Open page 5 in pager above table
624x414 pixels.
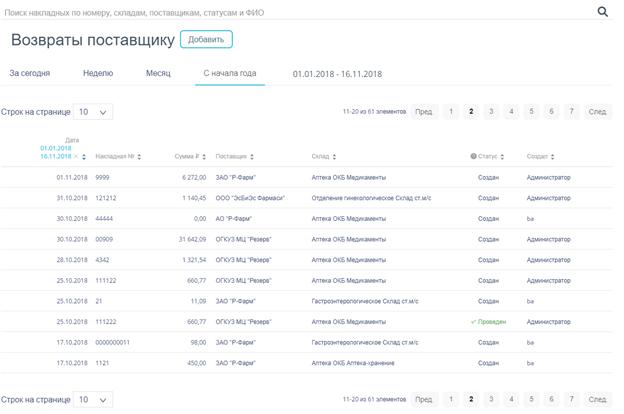point(531,111)
